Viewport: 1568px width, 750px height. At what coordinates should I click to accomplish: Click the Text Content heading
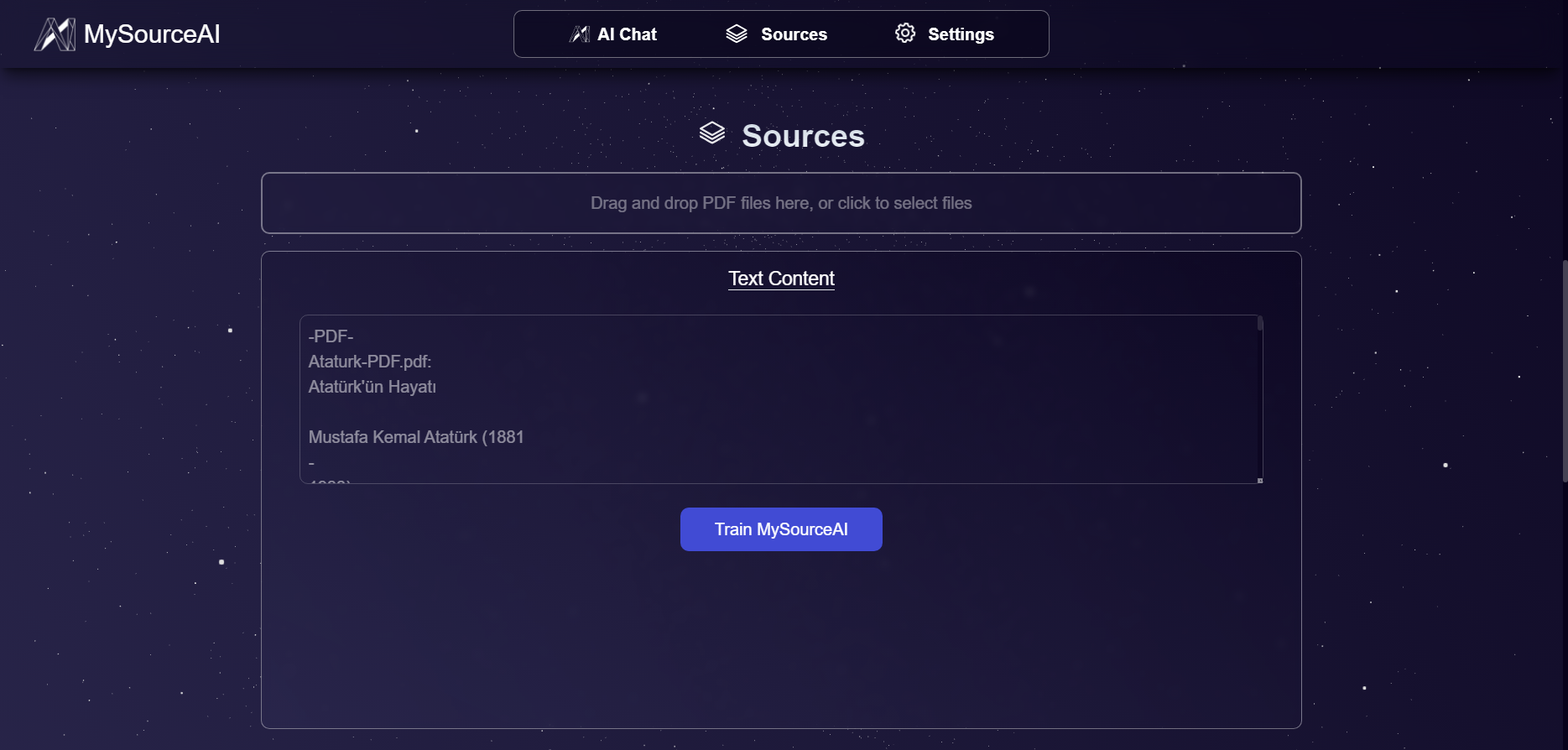click(781, 279)
